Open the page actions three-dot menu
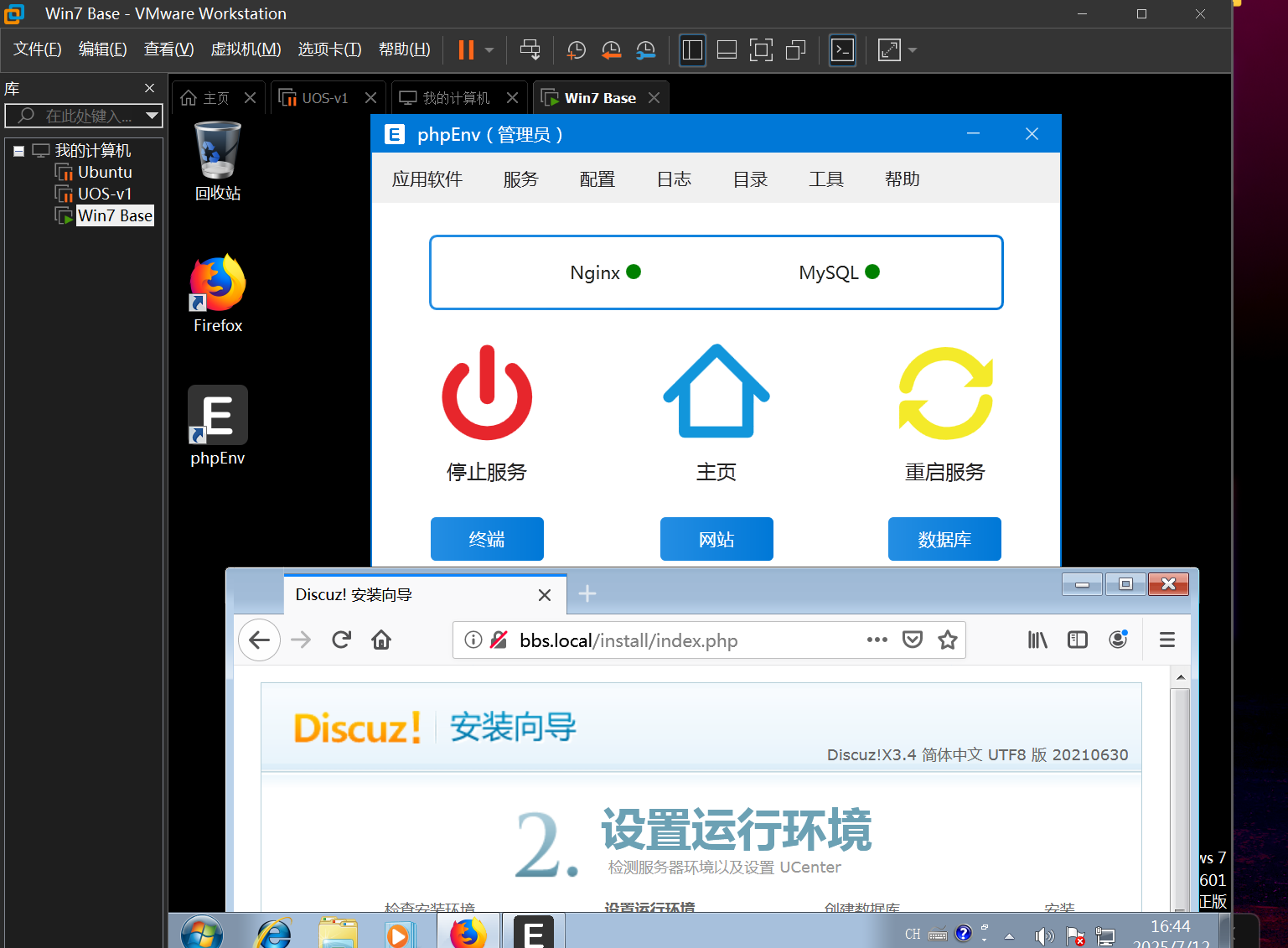The image size is (1288, 948). 877,640
